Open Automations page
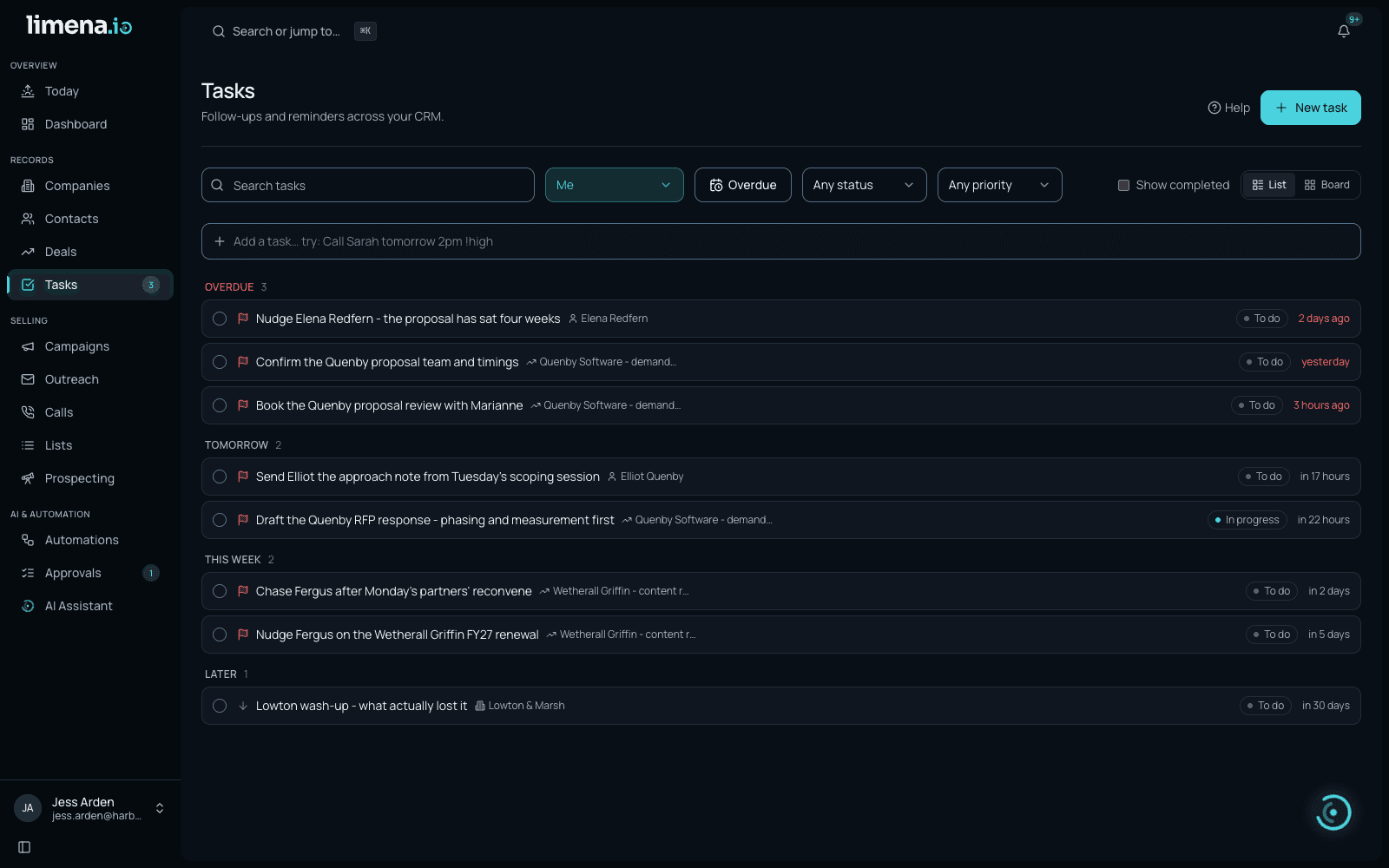Screen dimensions: 1389x868 tap(90, 540)
